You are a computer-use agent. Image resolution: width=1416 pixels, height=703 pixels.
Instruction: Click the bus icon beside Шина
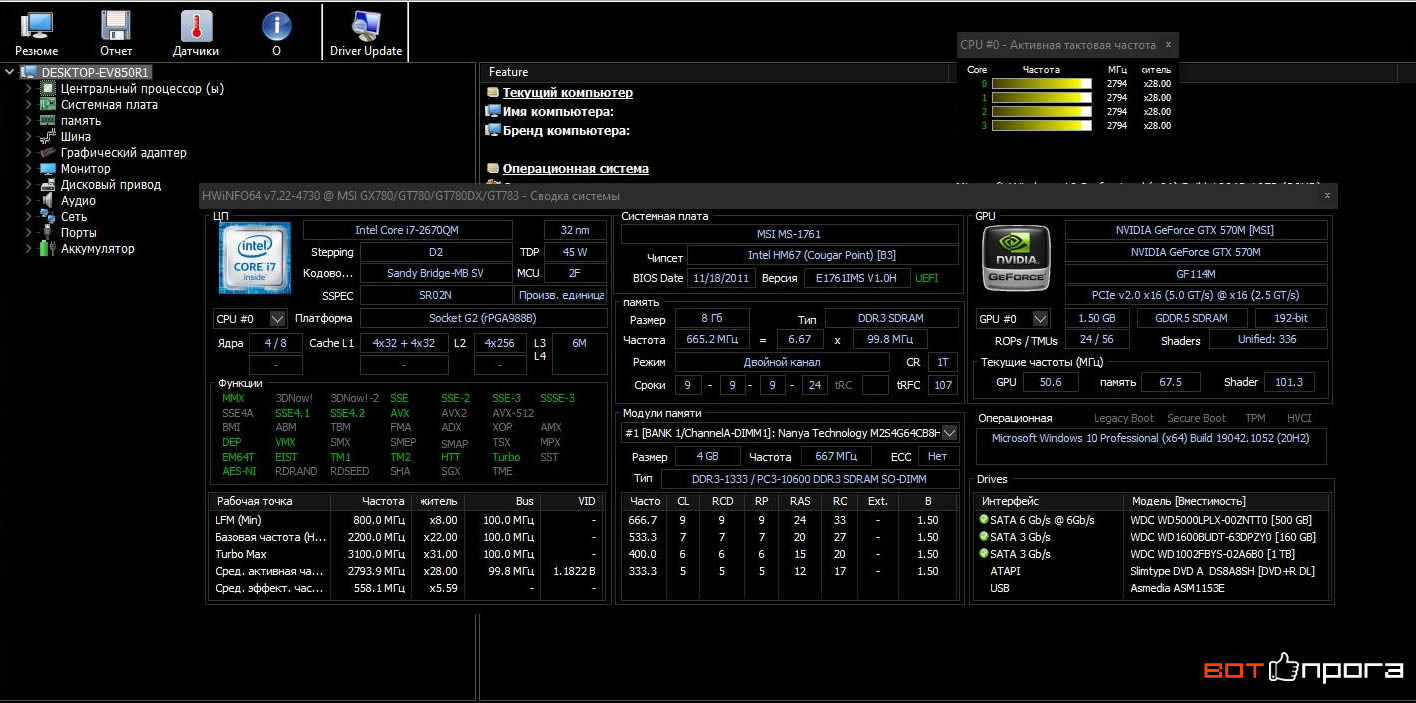pos(47,136)
